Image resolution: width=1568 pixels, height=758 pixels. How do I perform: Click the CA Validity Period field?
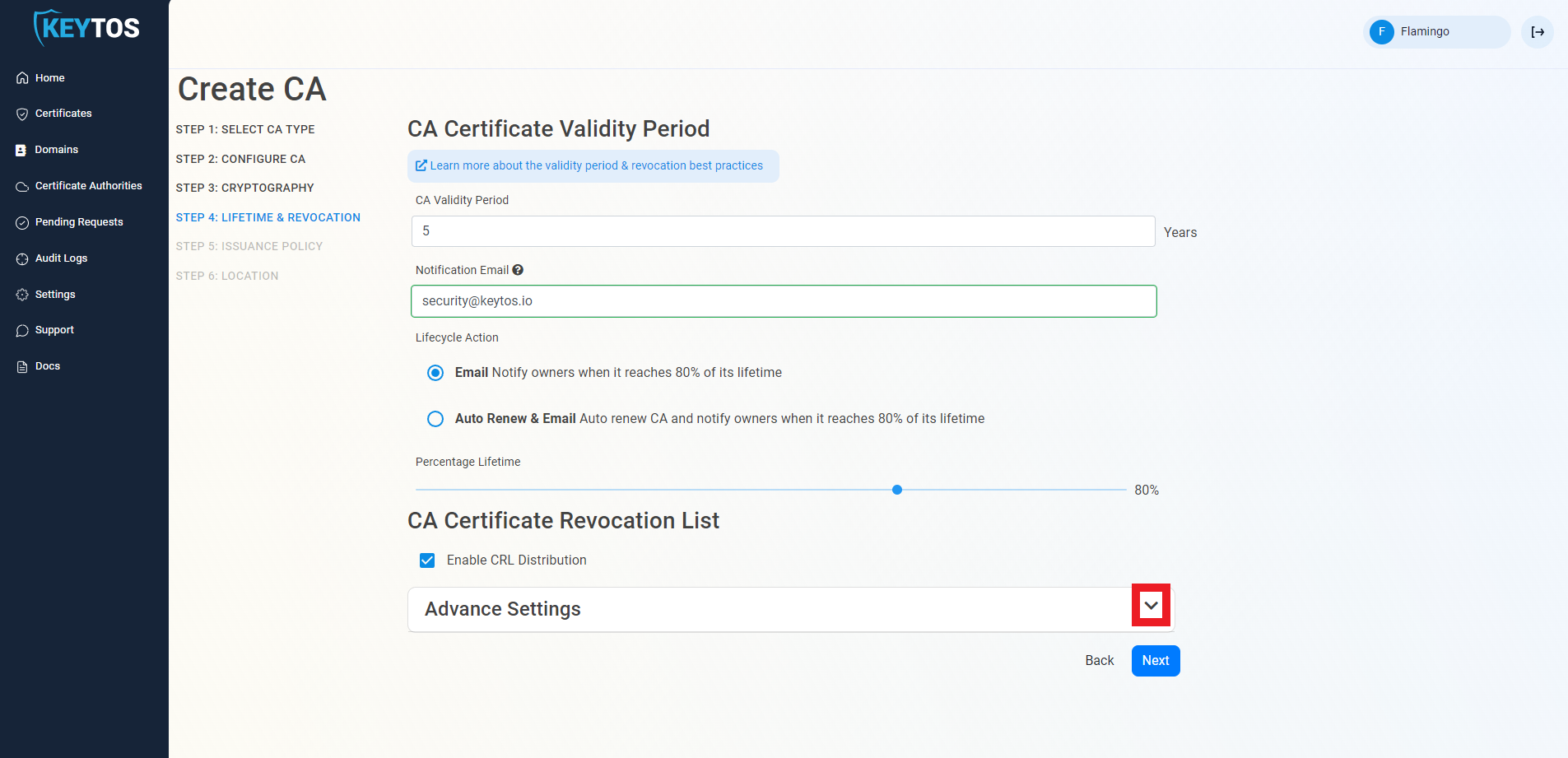783,231
